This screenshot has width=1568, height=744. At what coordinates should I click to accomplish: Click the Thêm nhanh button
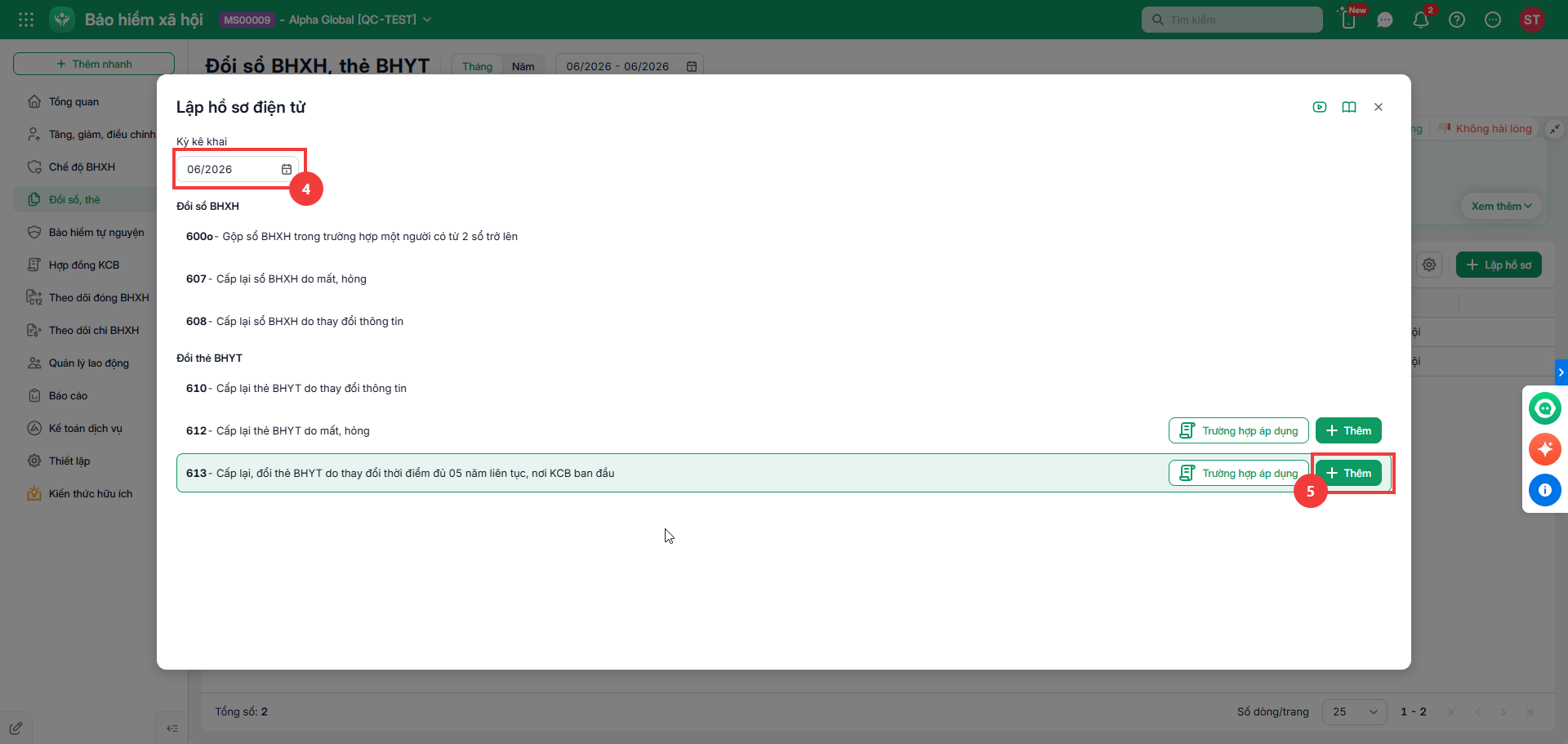point(94,64)
